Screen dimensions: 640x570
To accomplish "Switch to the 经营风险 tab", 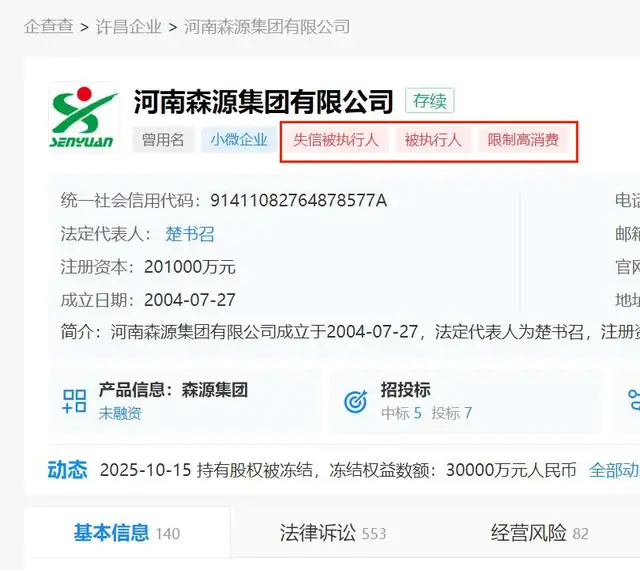I will click(540, 533).
